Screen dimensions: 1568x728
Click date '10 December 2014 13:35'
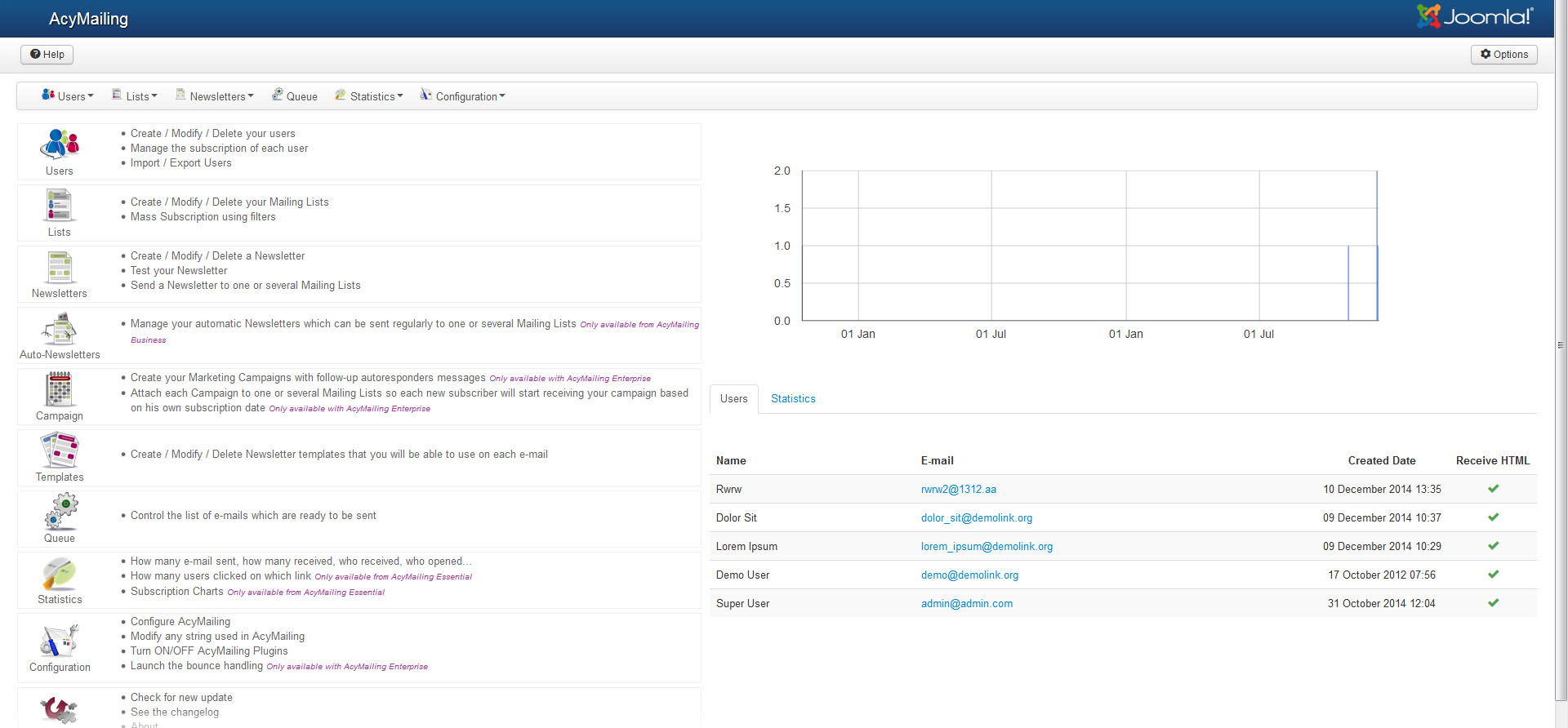tap(1382, 490)
